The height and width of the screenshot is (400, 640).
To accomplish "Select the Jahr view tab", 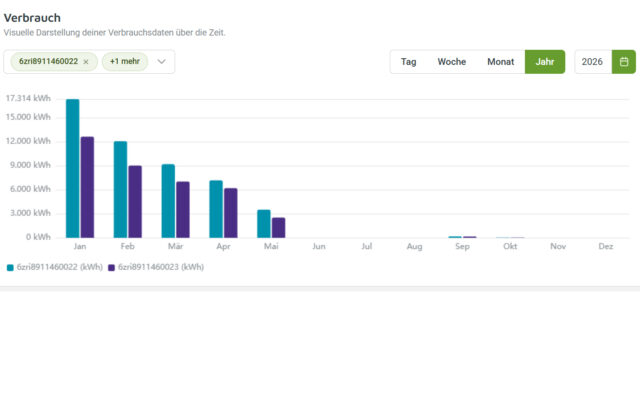I will coord(545,62).
